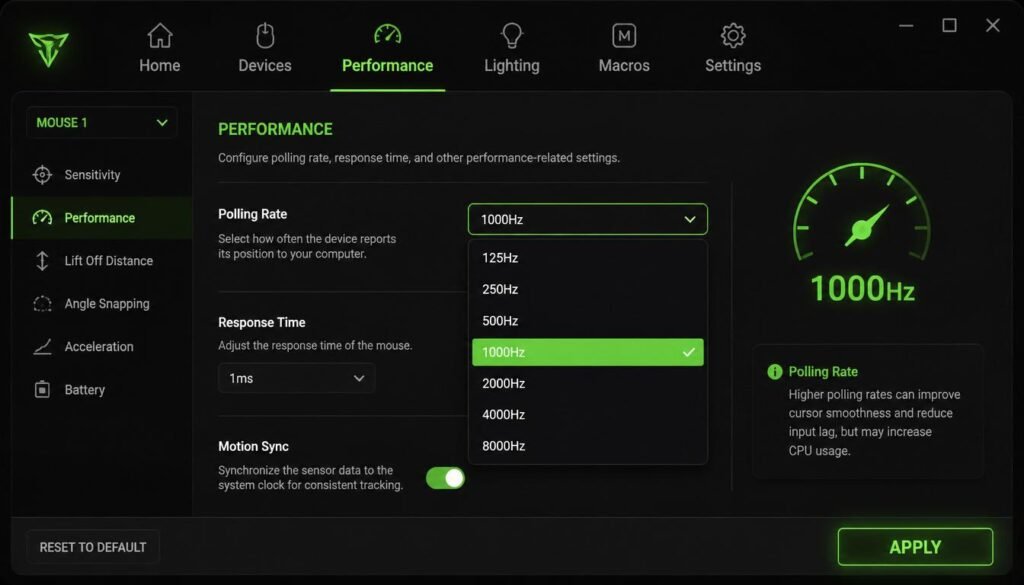1024x585 pixels.
Task: Open the MOUSE 1 device dropdown
Action: tap(102, 123)
